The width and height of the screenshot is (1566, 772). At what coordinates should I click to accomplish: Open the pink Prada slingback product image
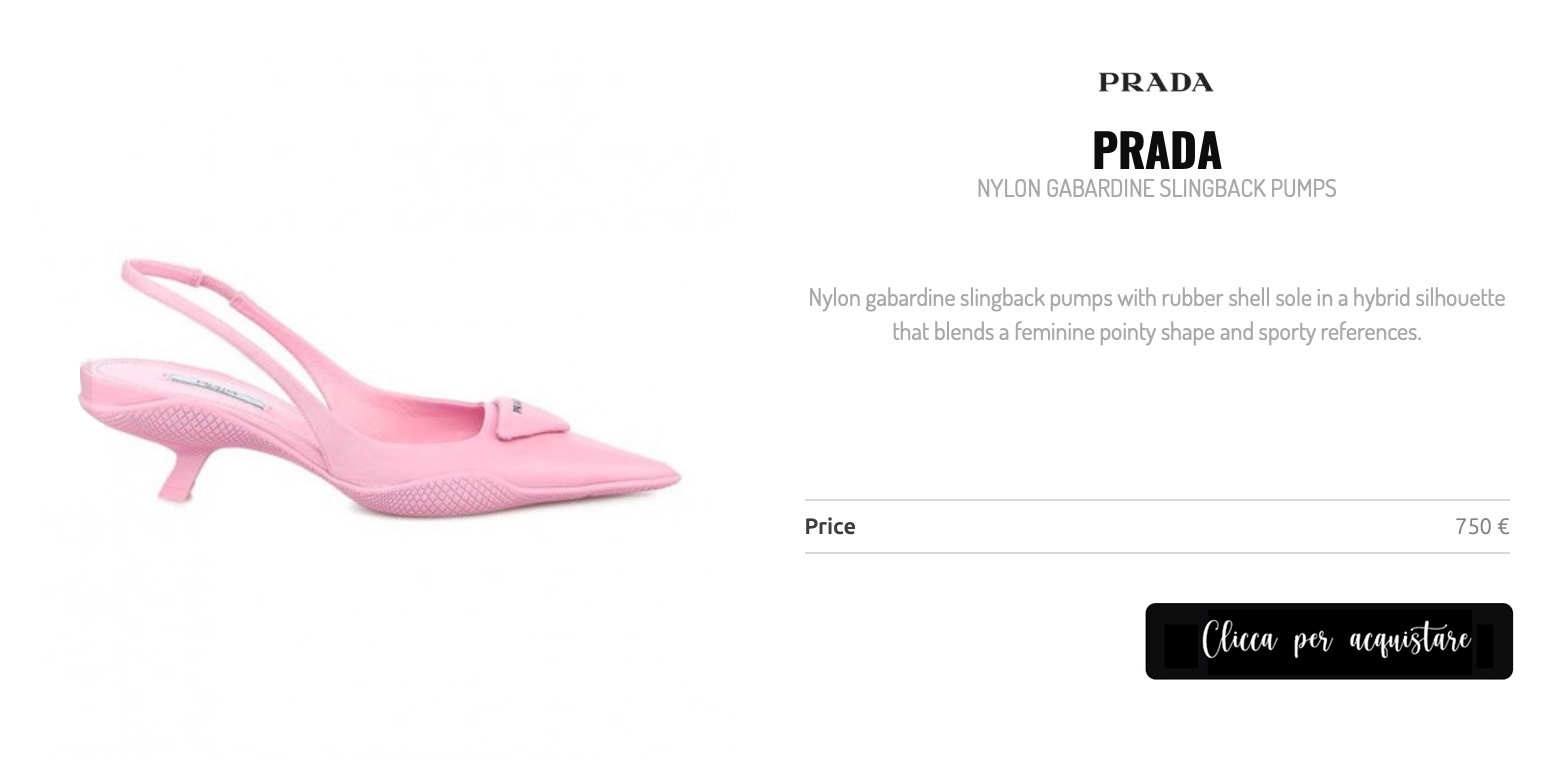click(x=381, y=387)
